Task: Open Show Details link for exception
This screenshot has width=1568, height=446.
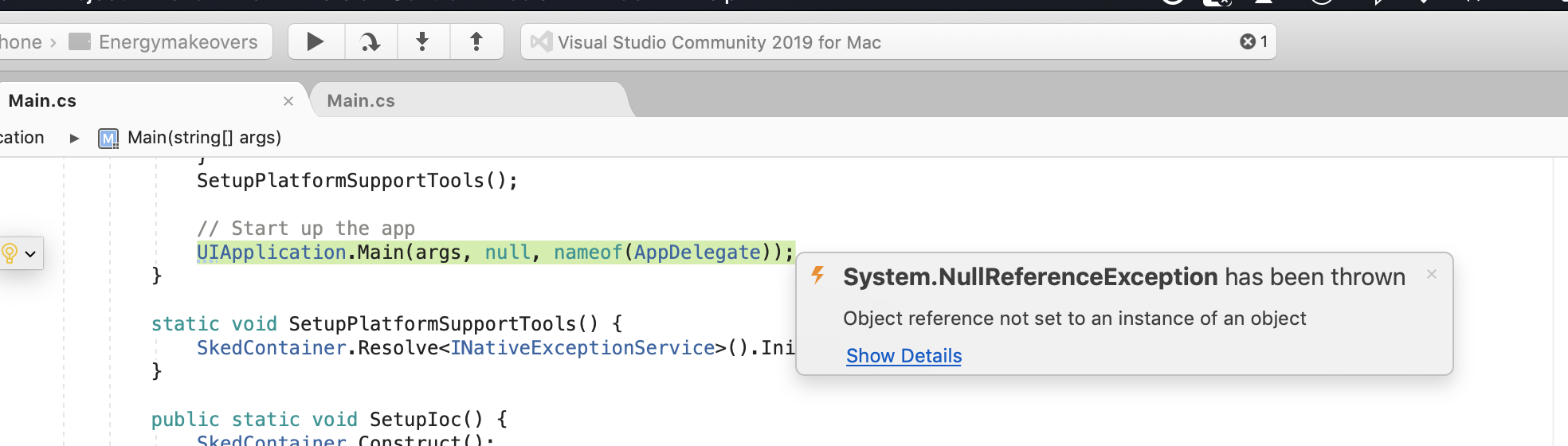Action: [x=904, y=356]
